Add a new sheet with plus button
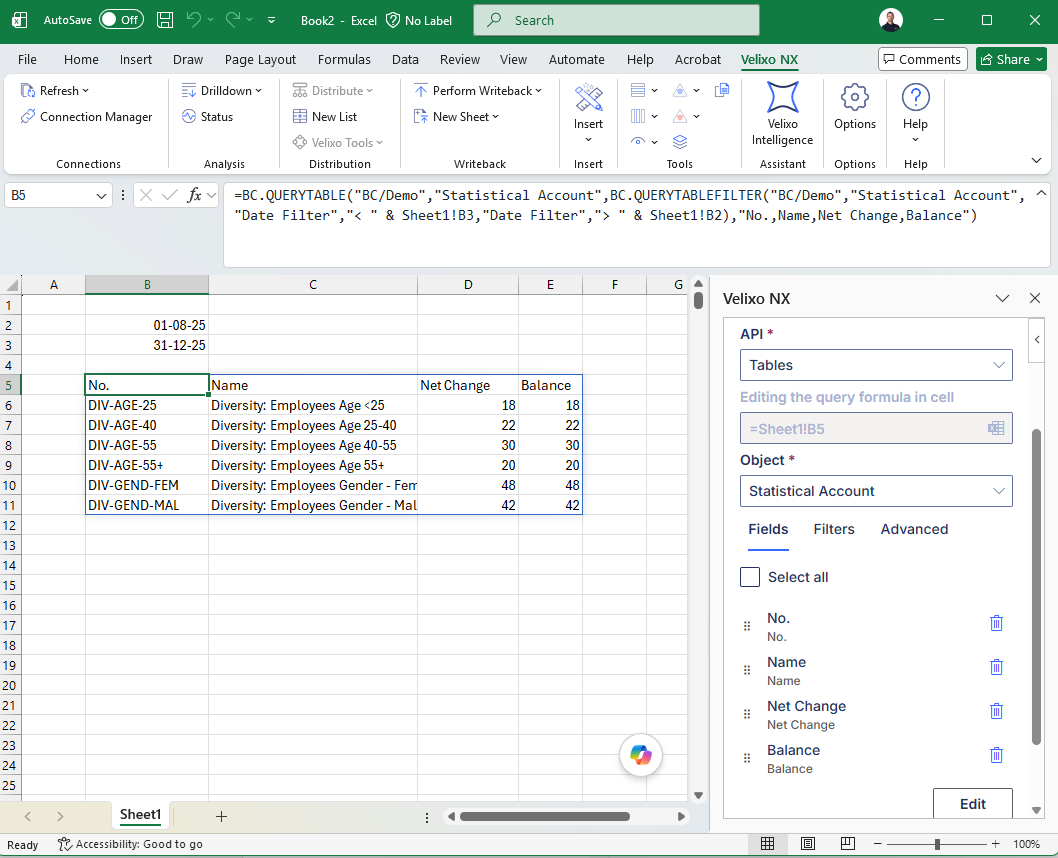This screenshot has width=1058, height=858. tap(221, 817)
